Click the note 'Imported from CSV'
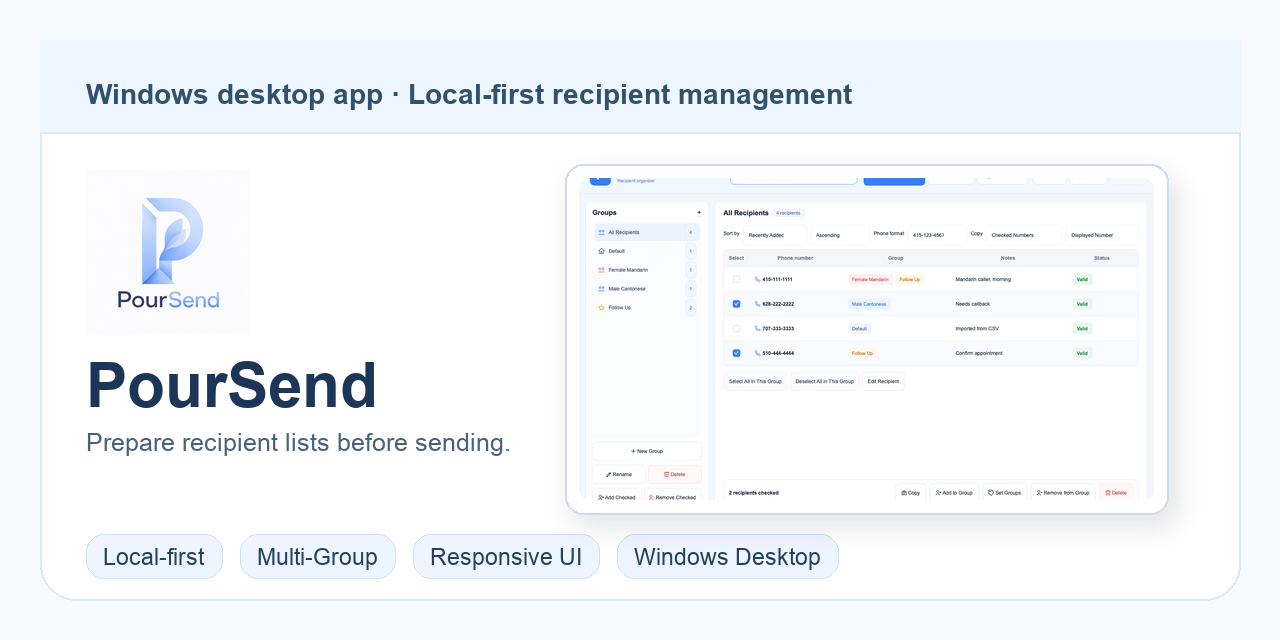This screenshot has height=640, width=1280. pos(977,328)
